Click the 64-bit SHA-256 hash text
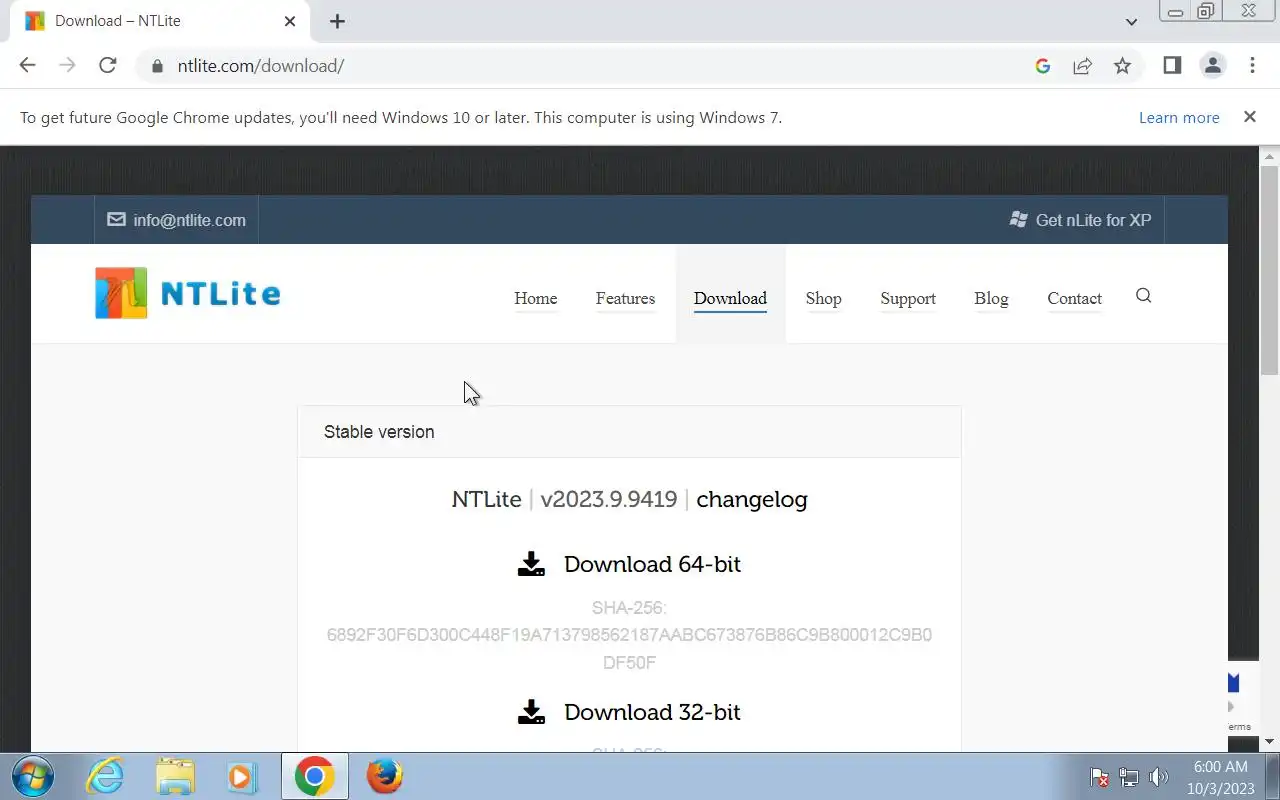 click(x=629, y=649)
